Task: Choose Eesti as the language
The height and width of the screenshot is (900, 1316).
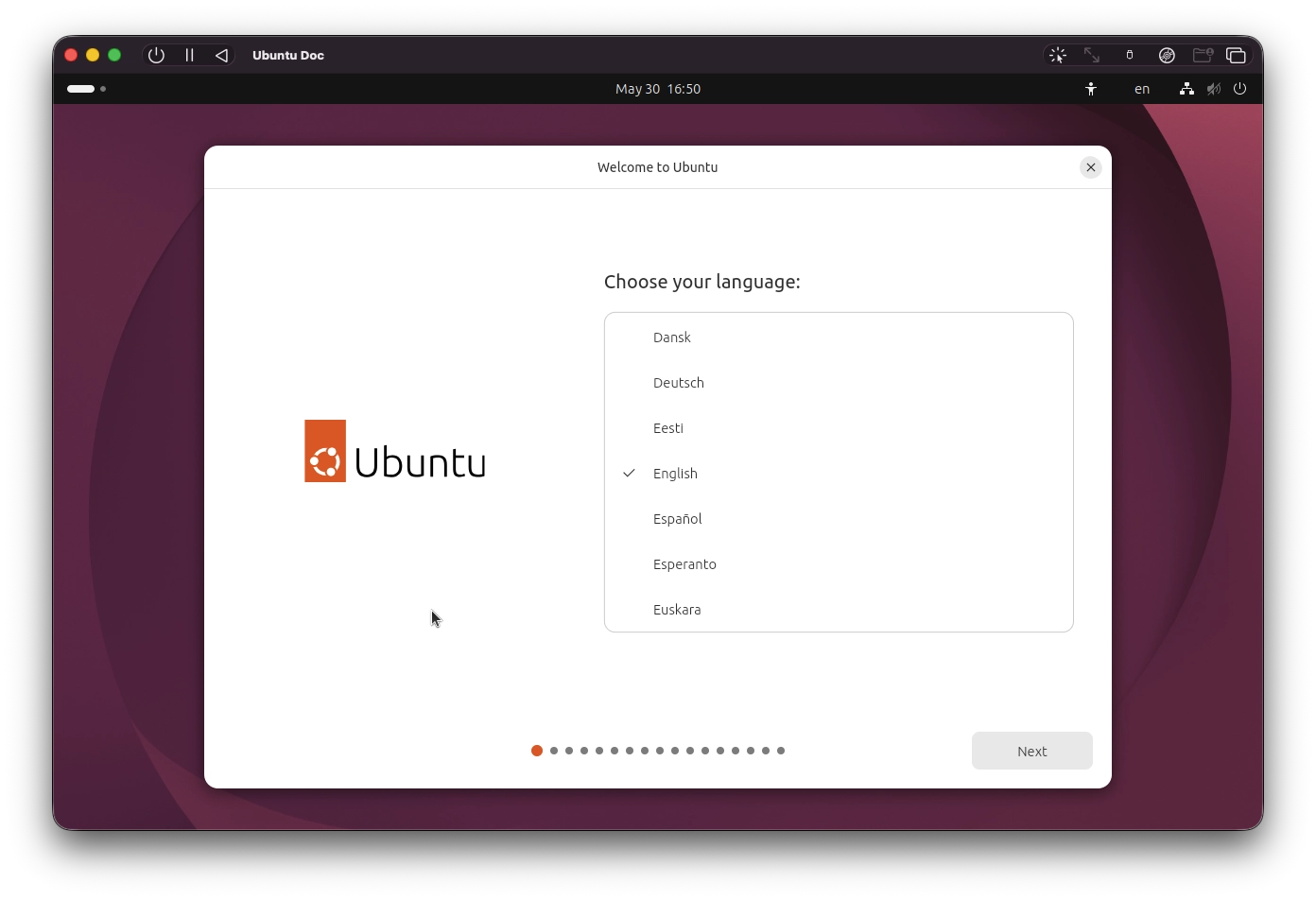Action: pyautogui.click(x=839, y=428)
